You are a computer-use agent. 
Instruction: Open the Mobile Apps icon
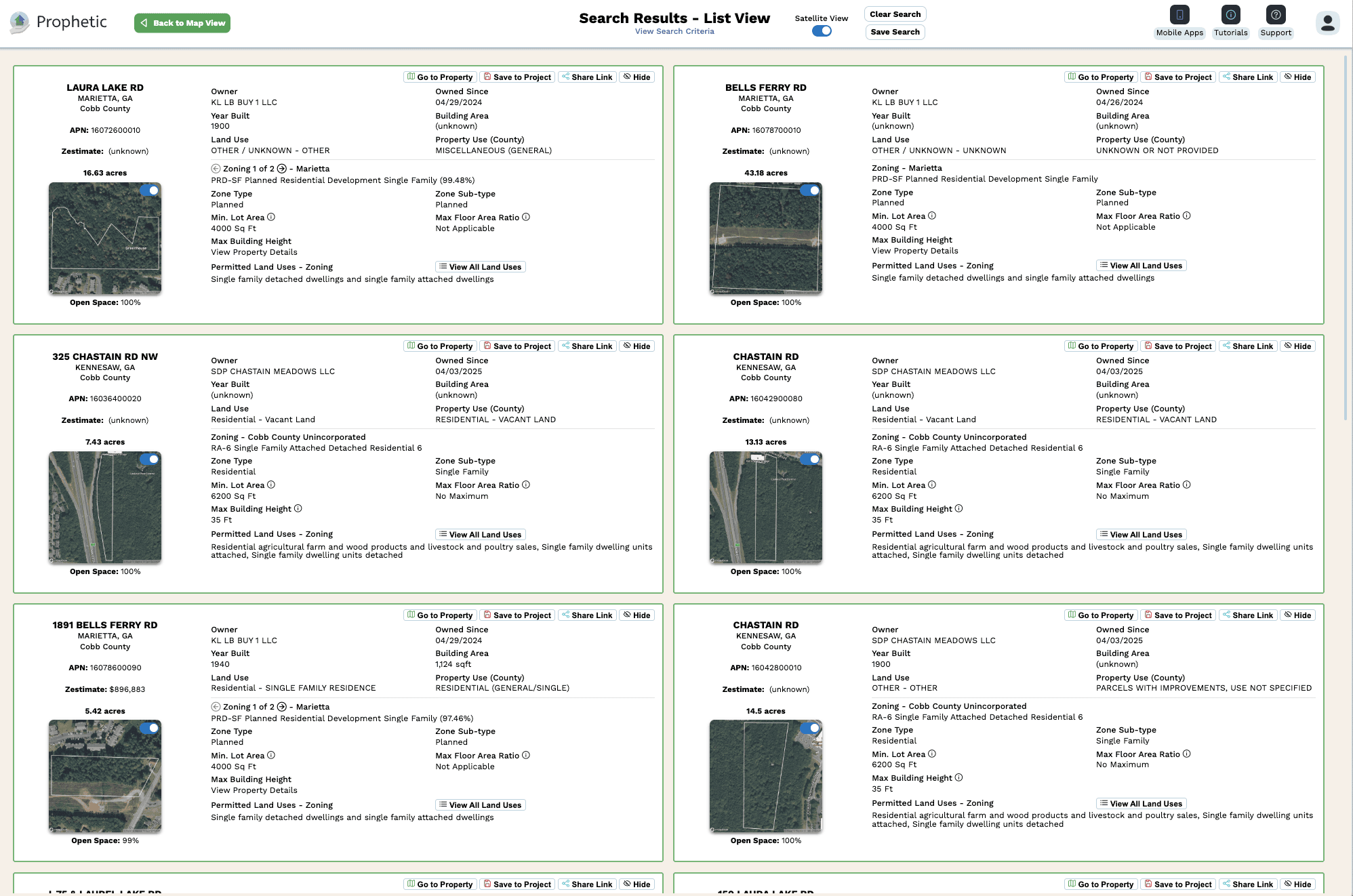pyautogui.click(x=1179, y=15)
